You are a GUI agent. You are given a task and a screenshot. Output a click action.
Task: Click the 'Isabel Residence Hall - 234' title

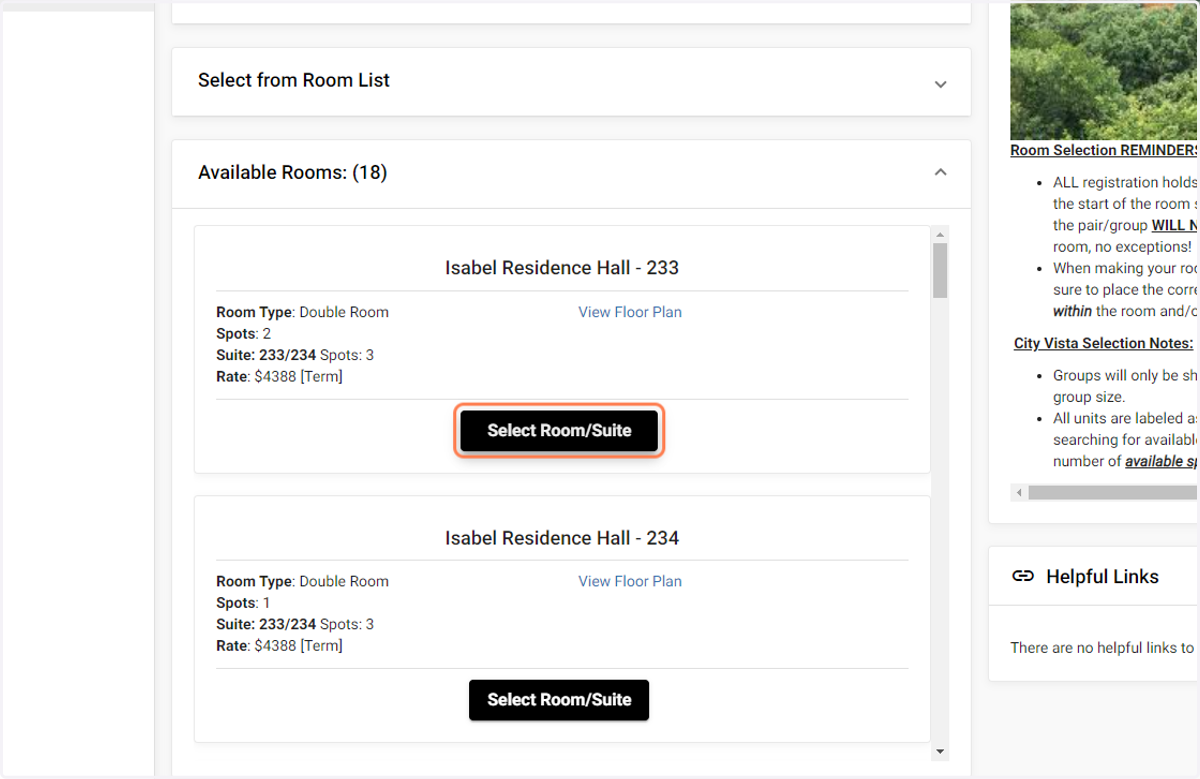click(562, 538)
